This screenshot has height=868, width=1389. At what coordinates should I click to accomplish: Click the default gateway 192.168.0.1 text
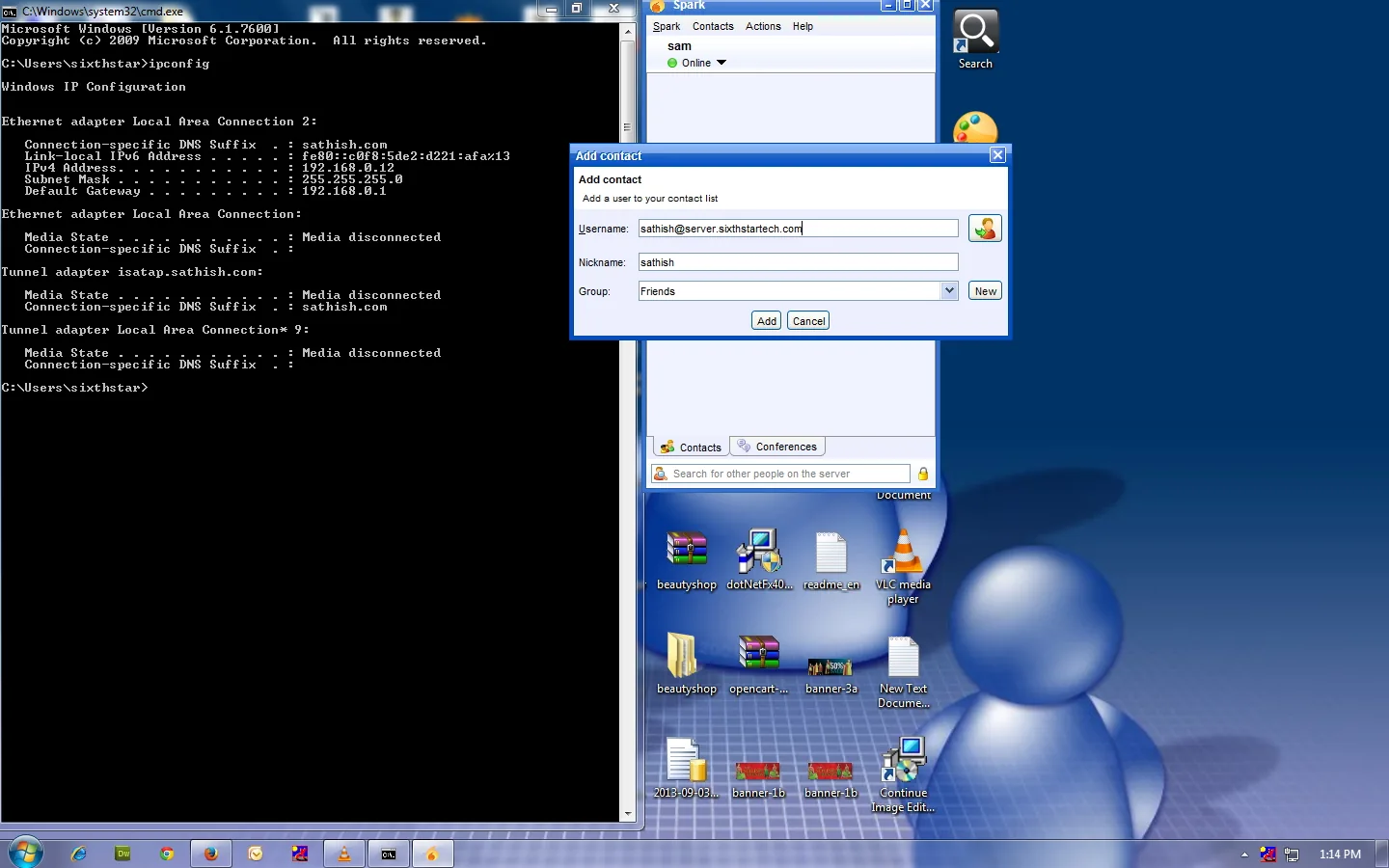(344, 191)
